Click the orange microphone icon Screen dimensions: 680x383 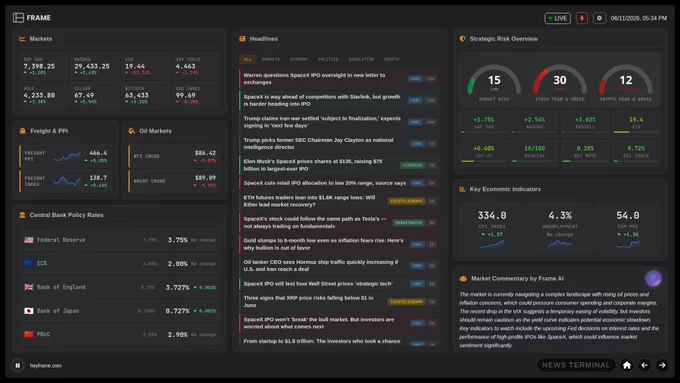pos(582,18)
